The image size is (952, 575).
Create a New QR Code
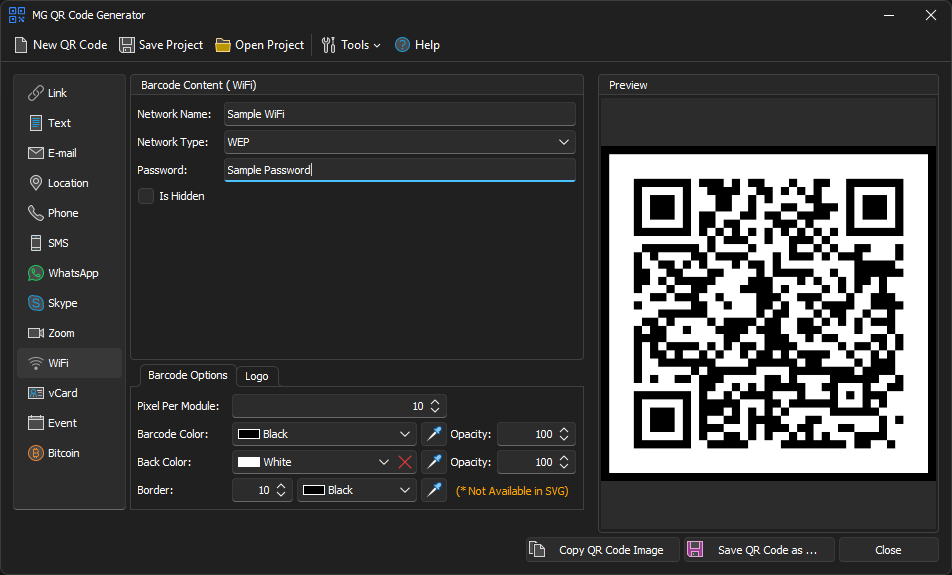tap(61, 45)
